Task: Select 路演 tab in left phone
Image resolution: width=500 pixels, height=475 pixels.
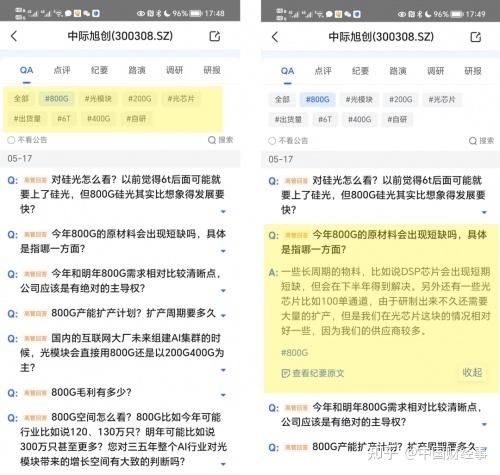Action: (x=137, y=70)
